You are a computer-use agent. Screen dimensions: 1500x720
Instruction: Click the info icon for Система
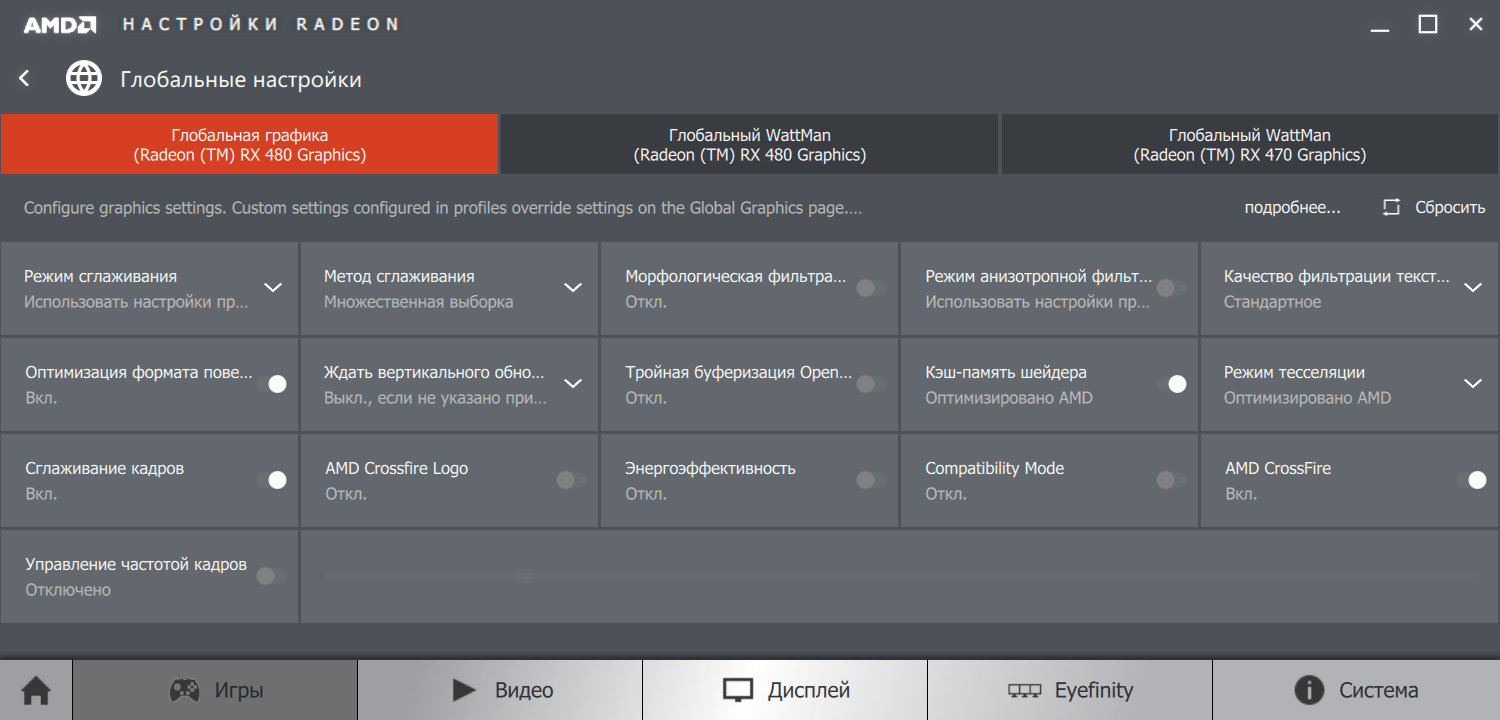(1308, 690)
